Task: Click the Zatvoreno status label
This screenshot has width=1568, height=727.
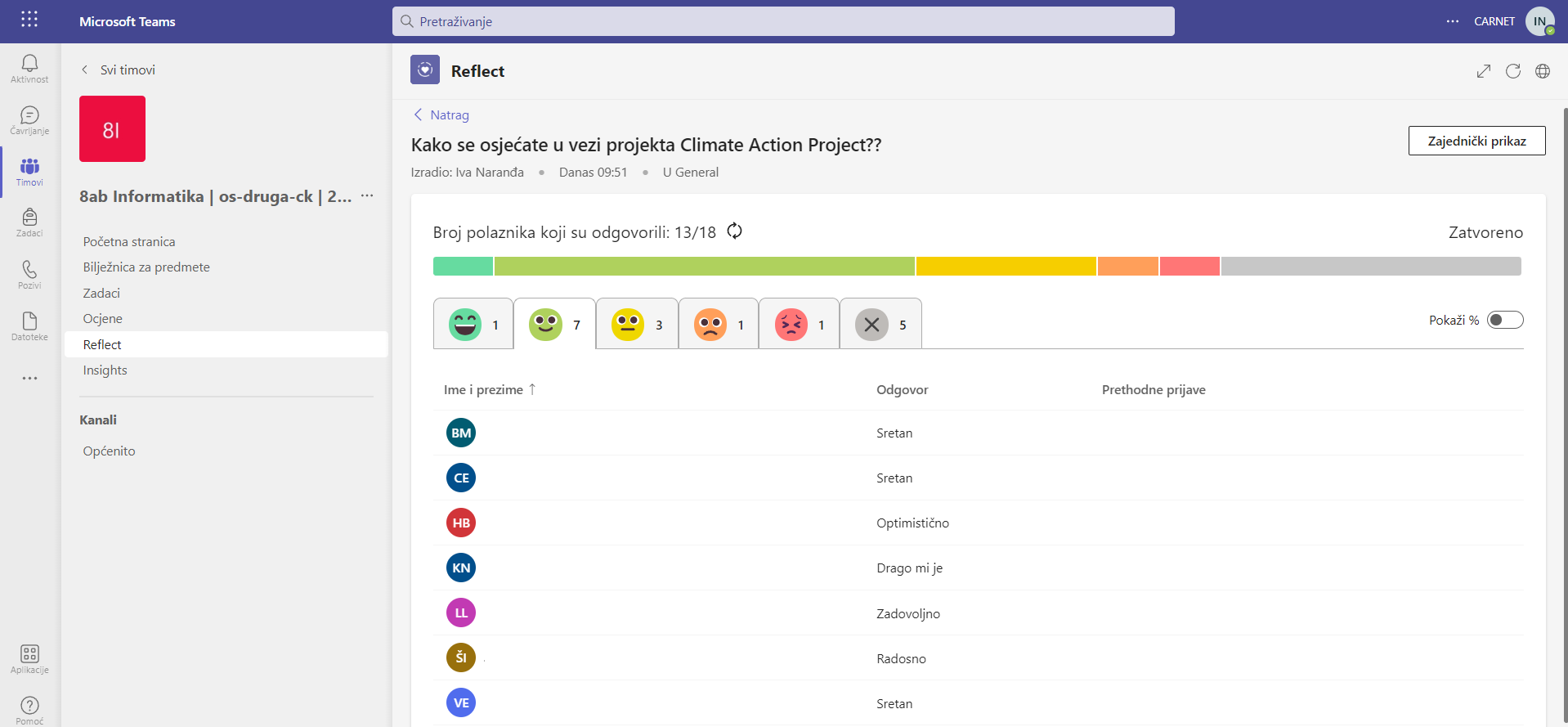Action: 1485,232
